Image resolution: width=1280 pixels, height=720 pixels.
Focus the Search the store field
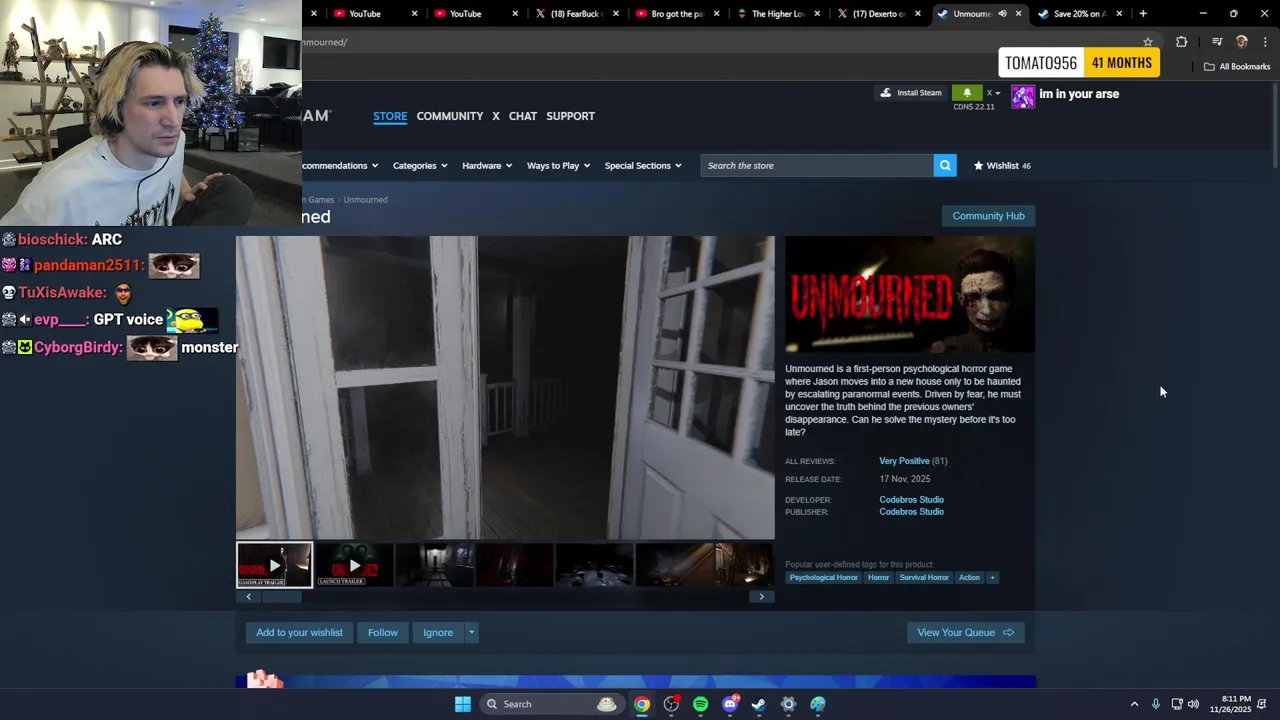pos(818,165)
